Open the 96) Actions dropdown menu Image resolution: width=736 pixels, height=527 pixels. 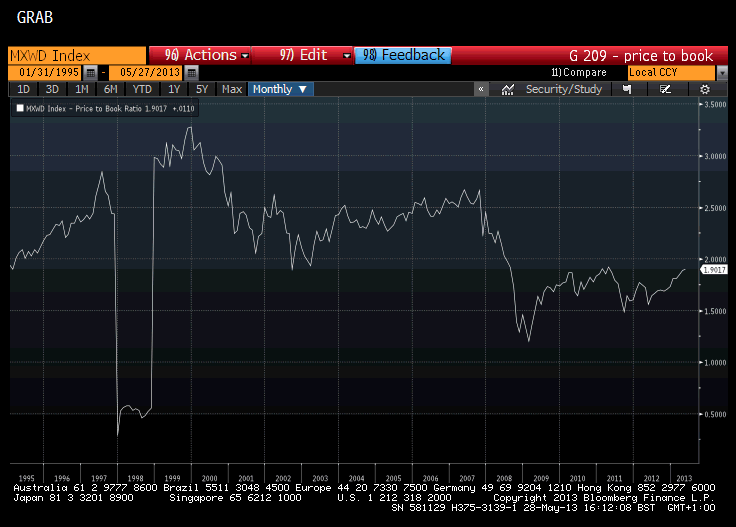coord(200,55)
